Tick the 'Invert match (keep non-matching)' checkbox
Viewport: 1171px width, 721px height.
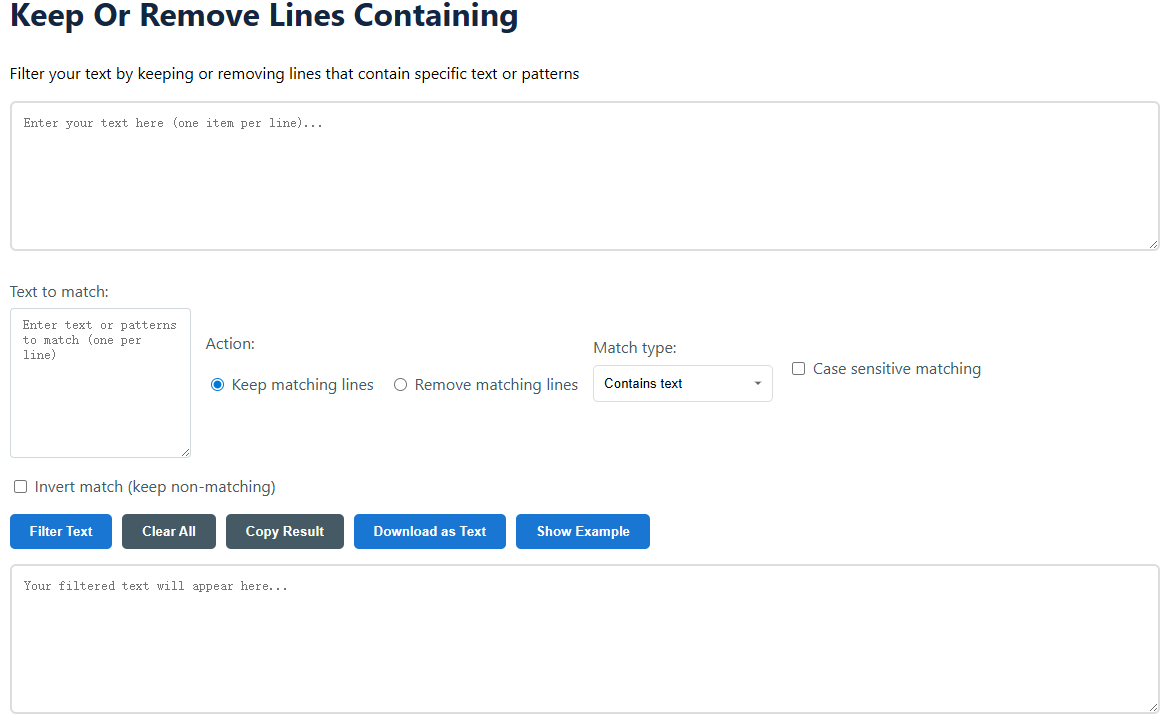(x=21, y=487)
